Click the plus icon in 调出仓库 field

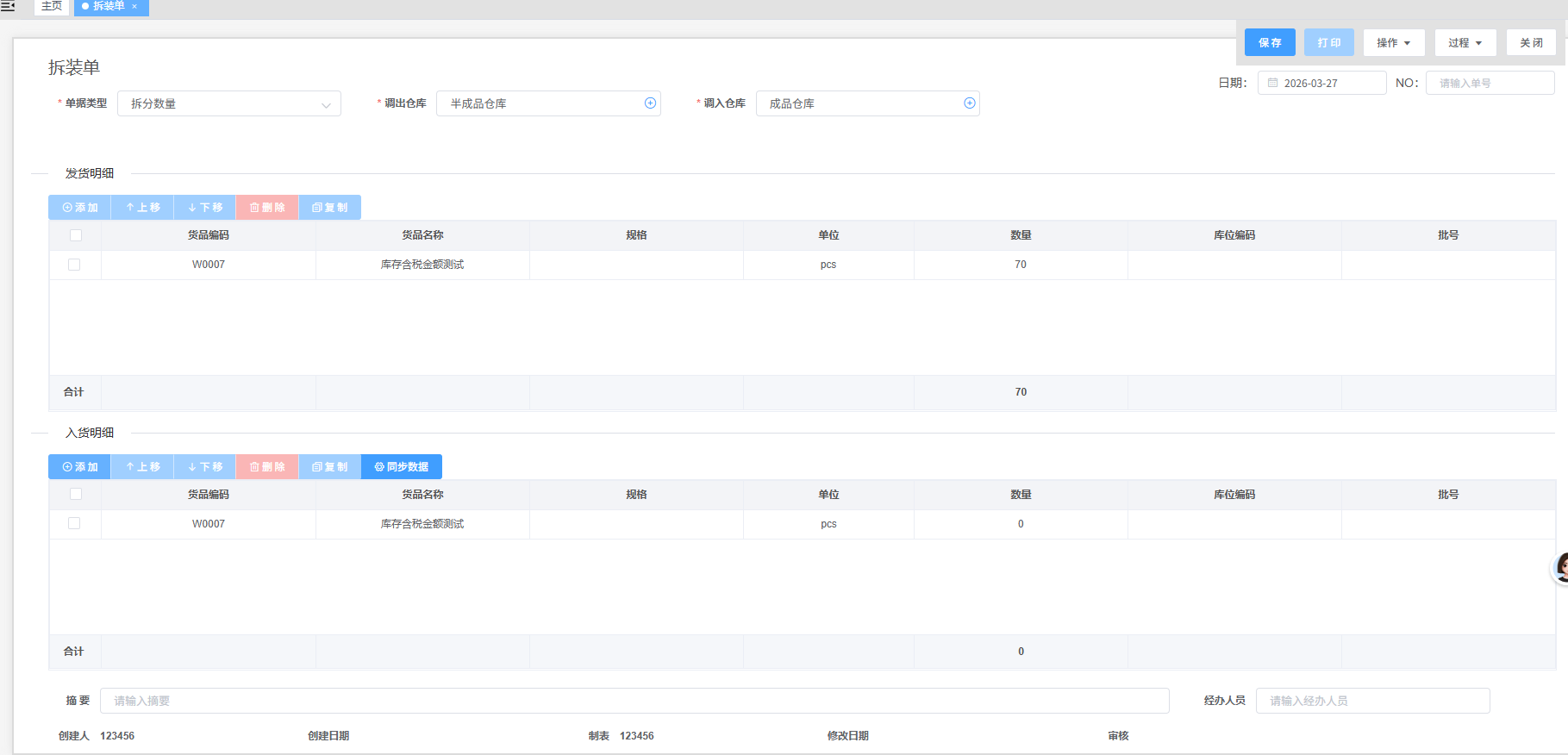[x=650, y=103]
